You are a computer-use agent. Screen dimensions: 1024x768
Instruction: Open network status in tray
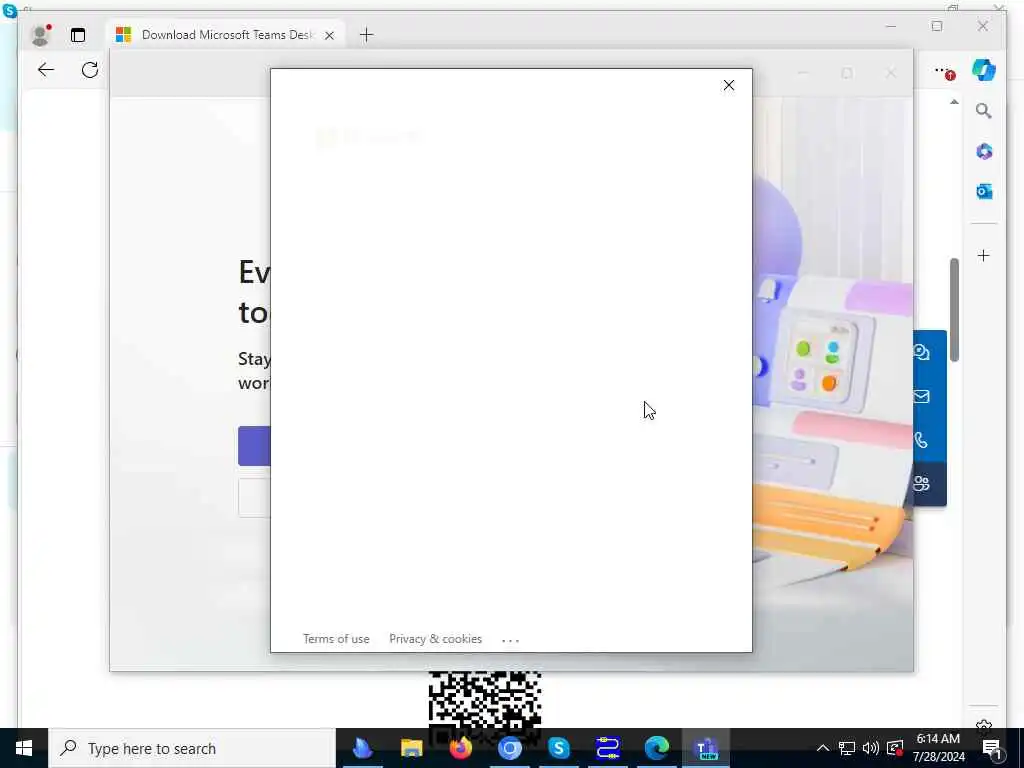tap(846, 748)
